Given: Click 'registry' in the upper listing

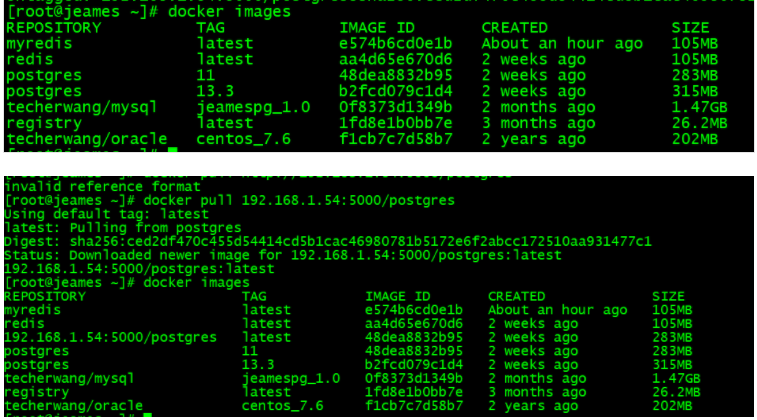Looking at the screenshot, I should pos(44,124).
